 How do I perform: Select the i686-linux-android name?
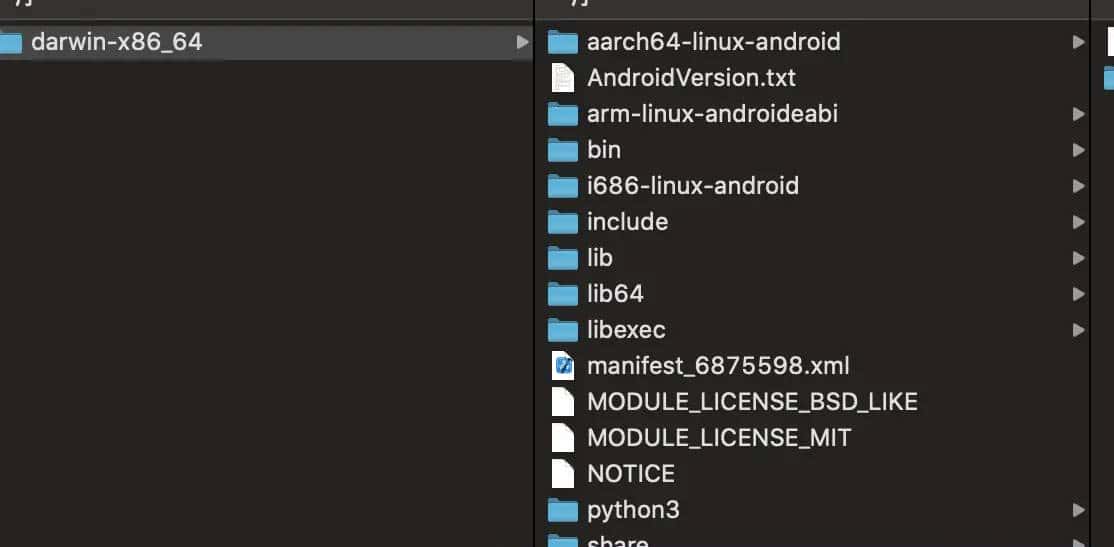(693, 186)
